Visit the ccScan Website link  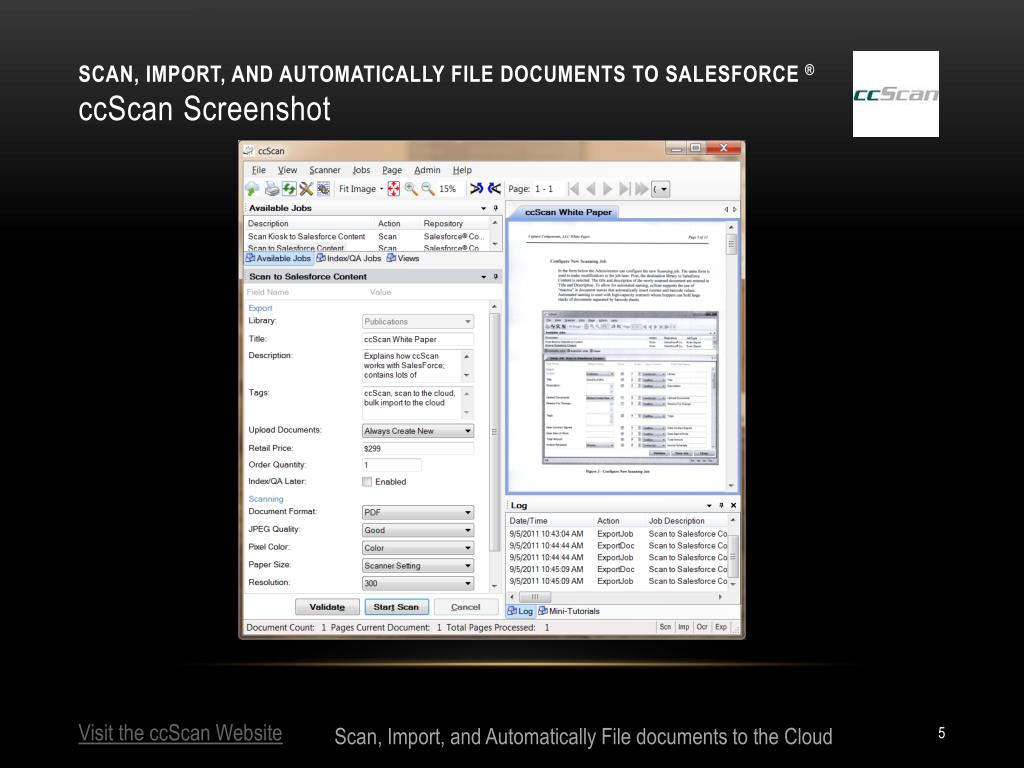point(180,733)
